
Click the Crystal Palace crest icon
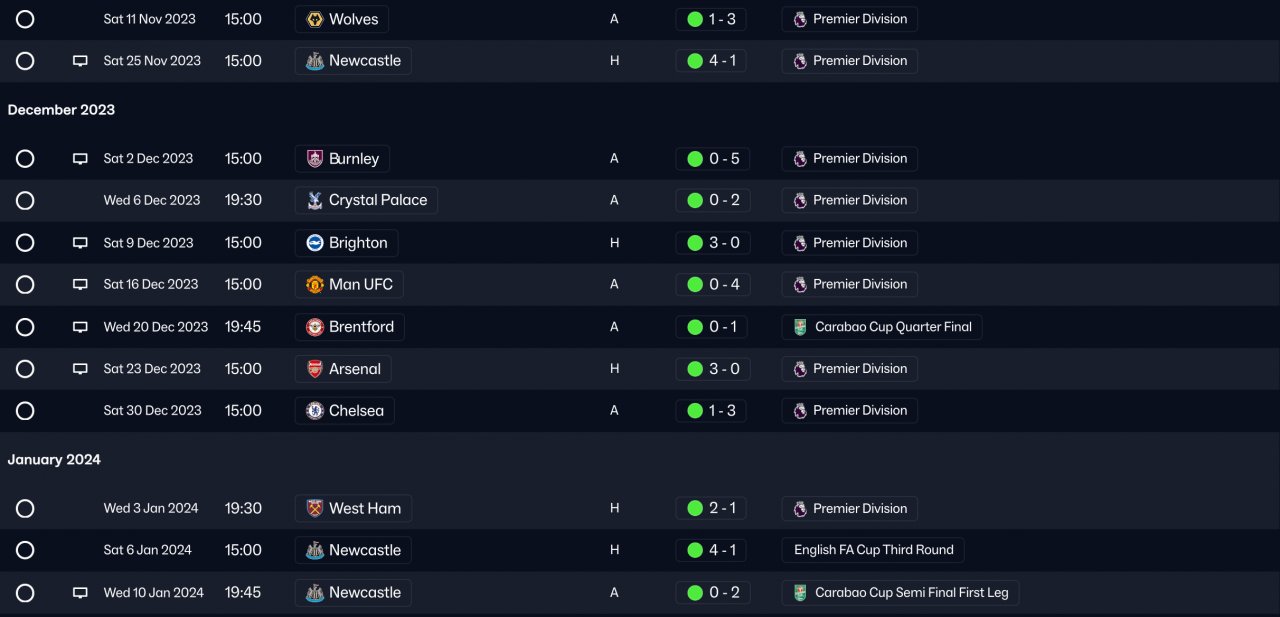(315, 201)
